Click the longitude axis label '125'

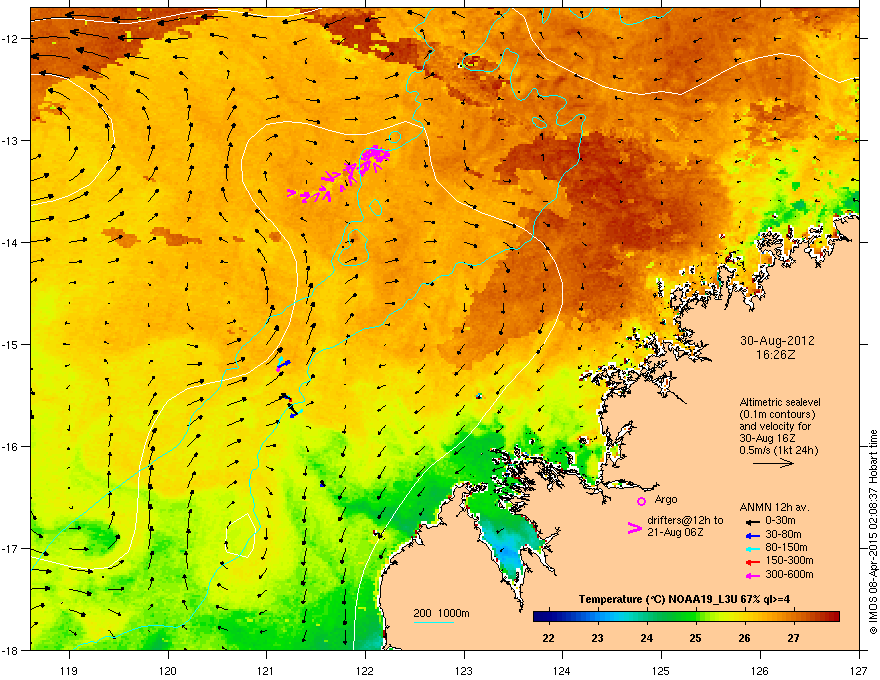pyautogui.click(x=661, y=670)
